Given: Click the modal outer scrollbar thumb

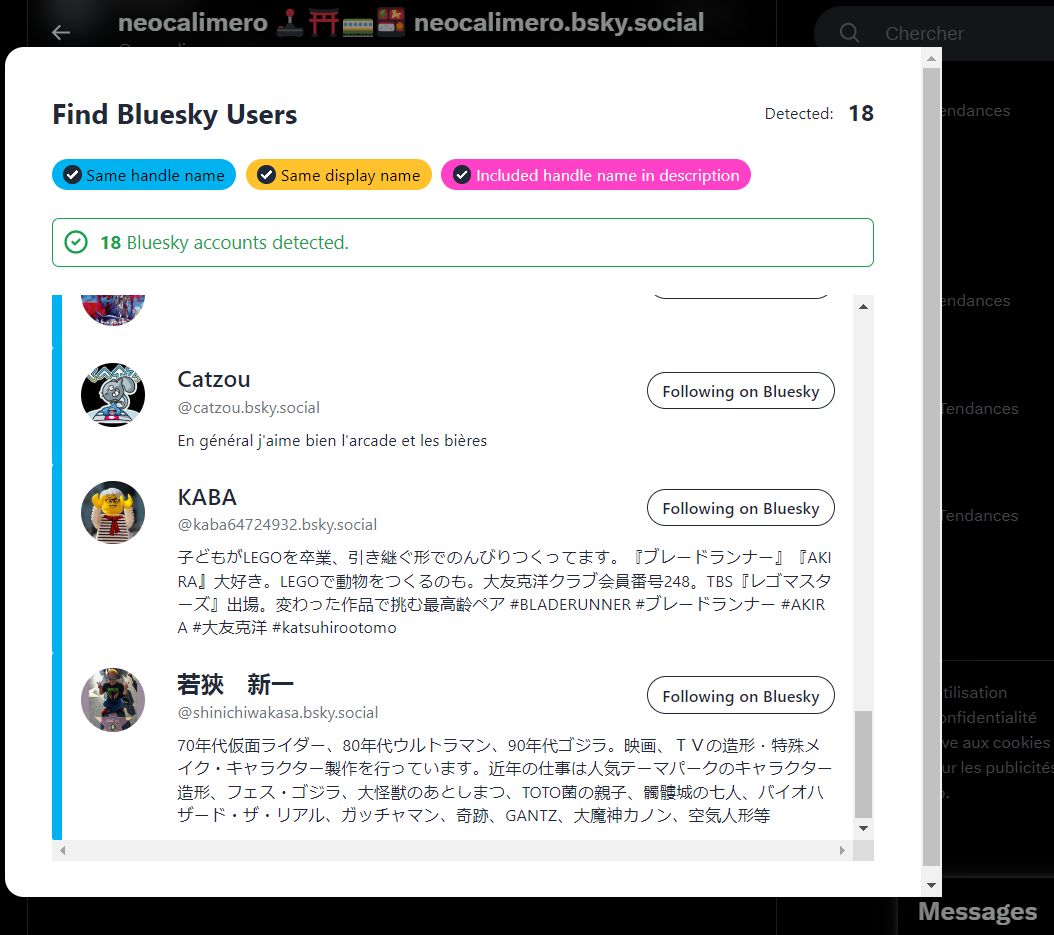Looking at the screenshot, I should pyautogui.click(x=932, y=467).
